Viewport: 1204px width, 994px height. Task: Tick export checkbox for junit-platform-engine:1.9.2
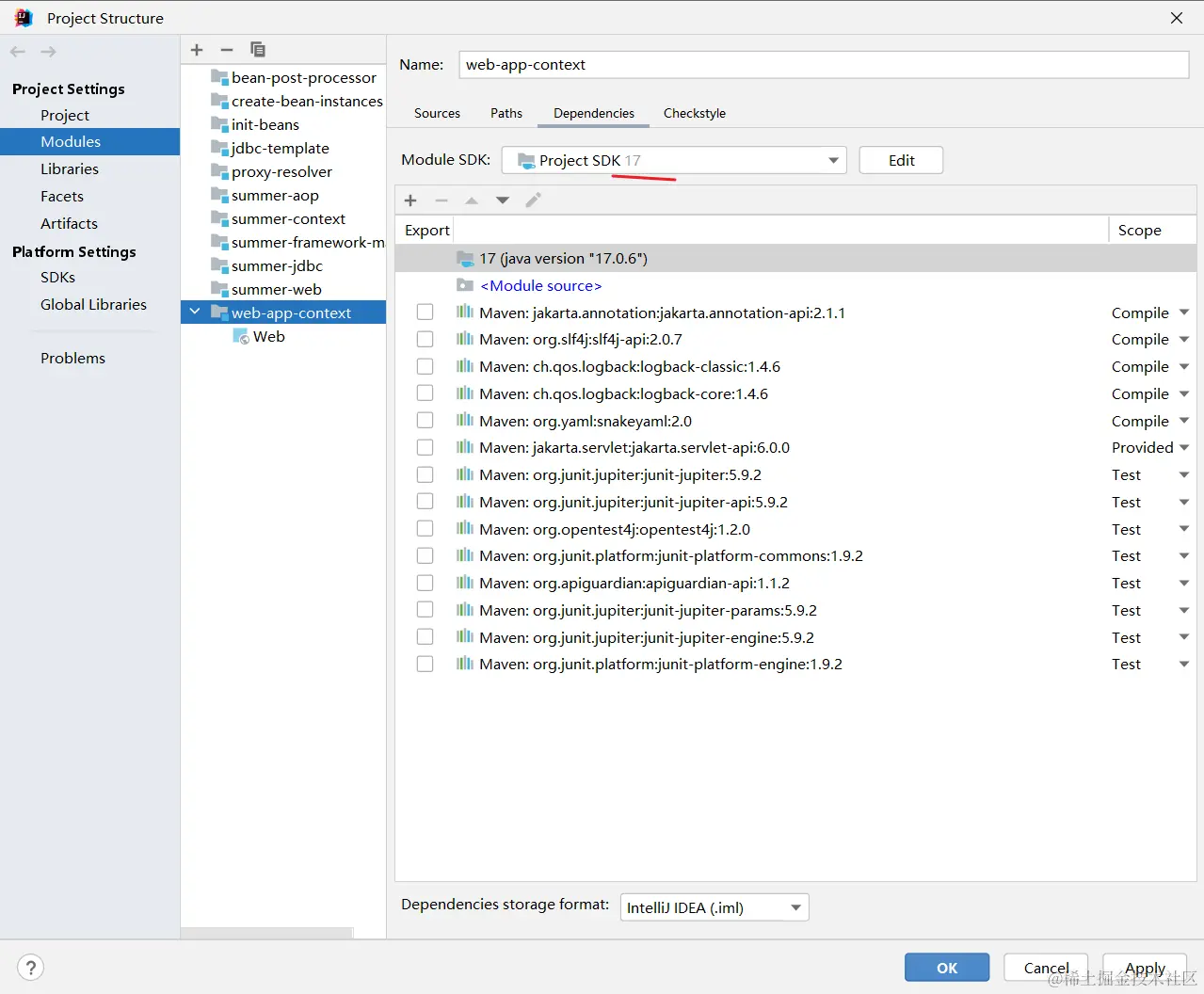tap(425, 664)
